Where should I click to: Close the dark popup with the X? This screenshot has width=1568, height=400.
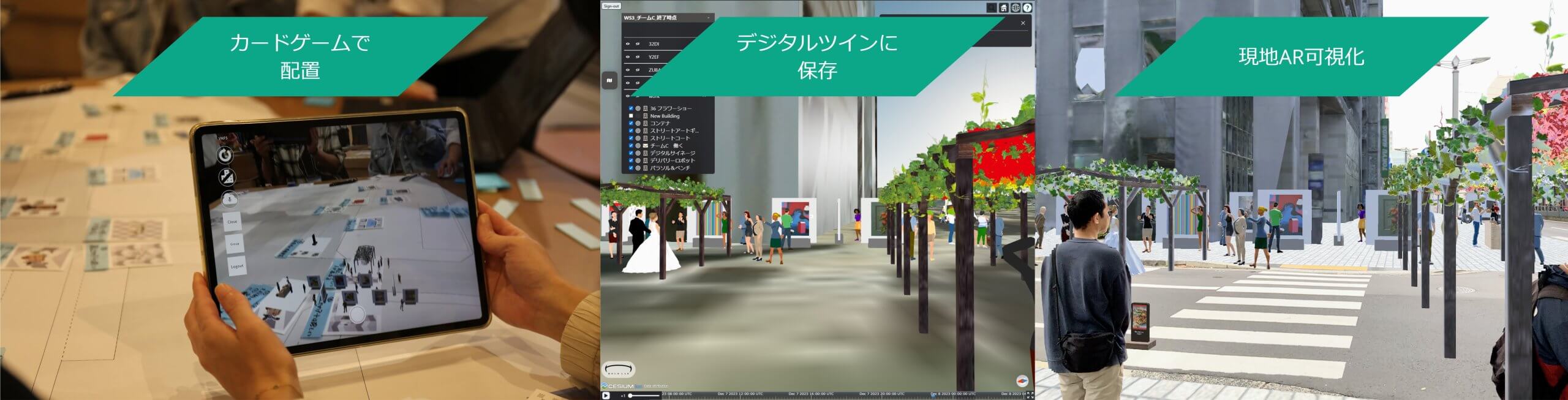(x=1023, y=23)
